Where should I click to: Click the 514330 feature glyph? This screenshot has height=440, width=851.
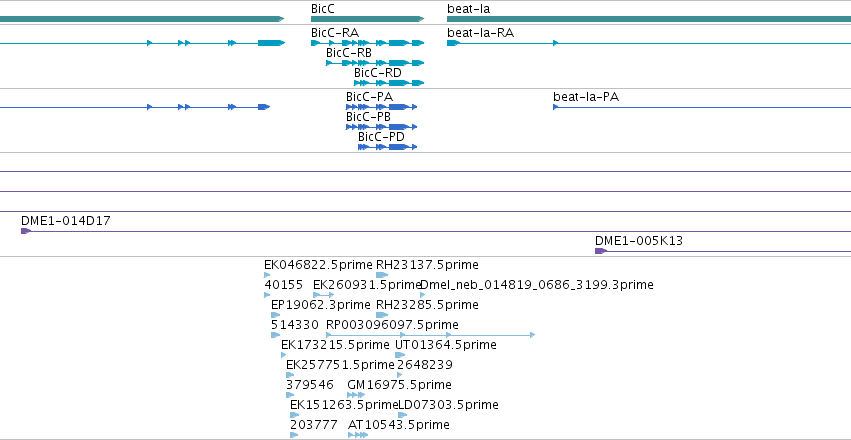click(276, 335)
